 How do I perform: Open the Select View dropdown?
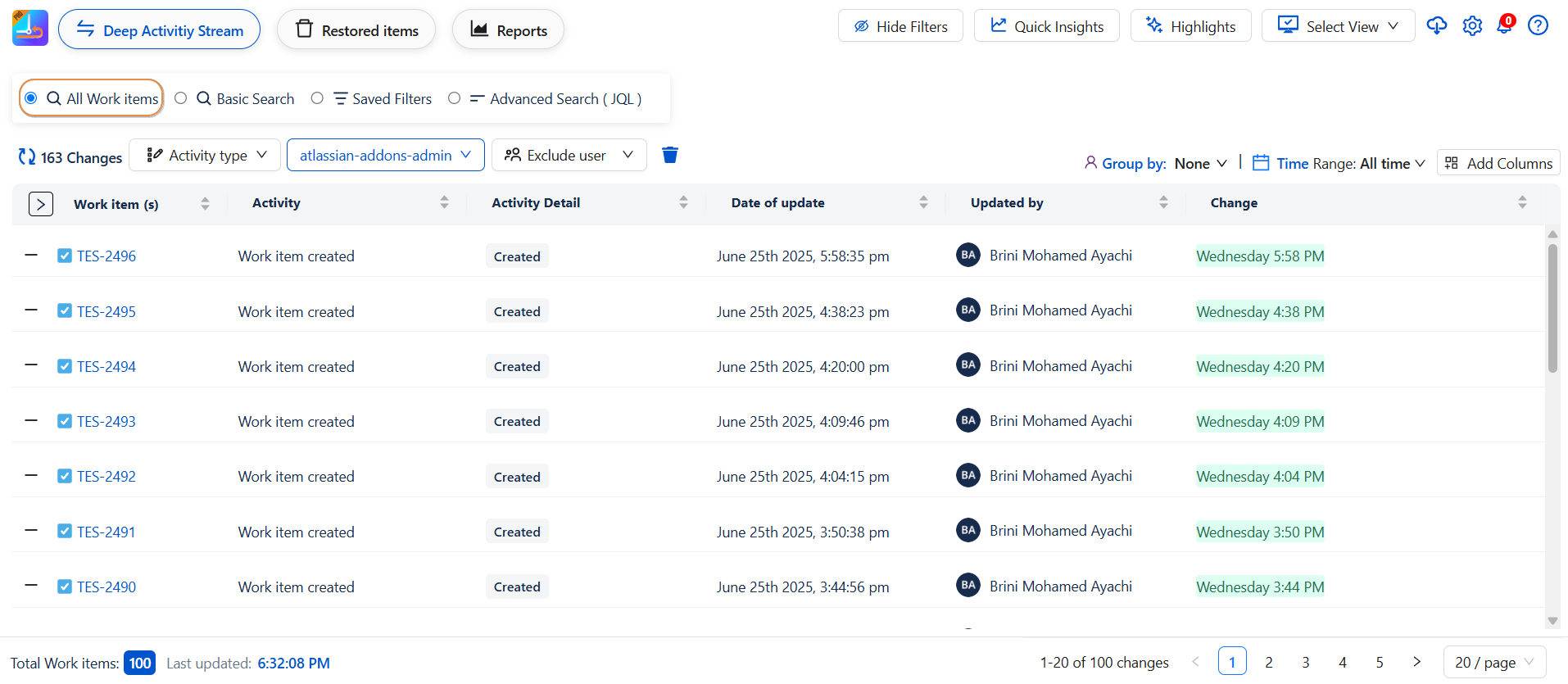(1337, 26)
